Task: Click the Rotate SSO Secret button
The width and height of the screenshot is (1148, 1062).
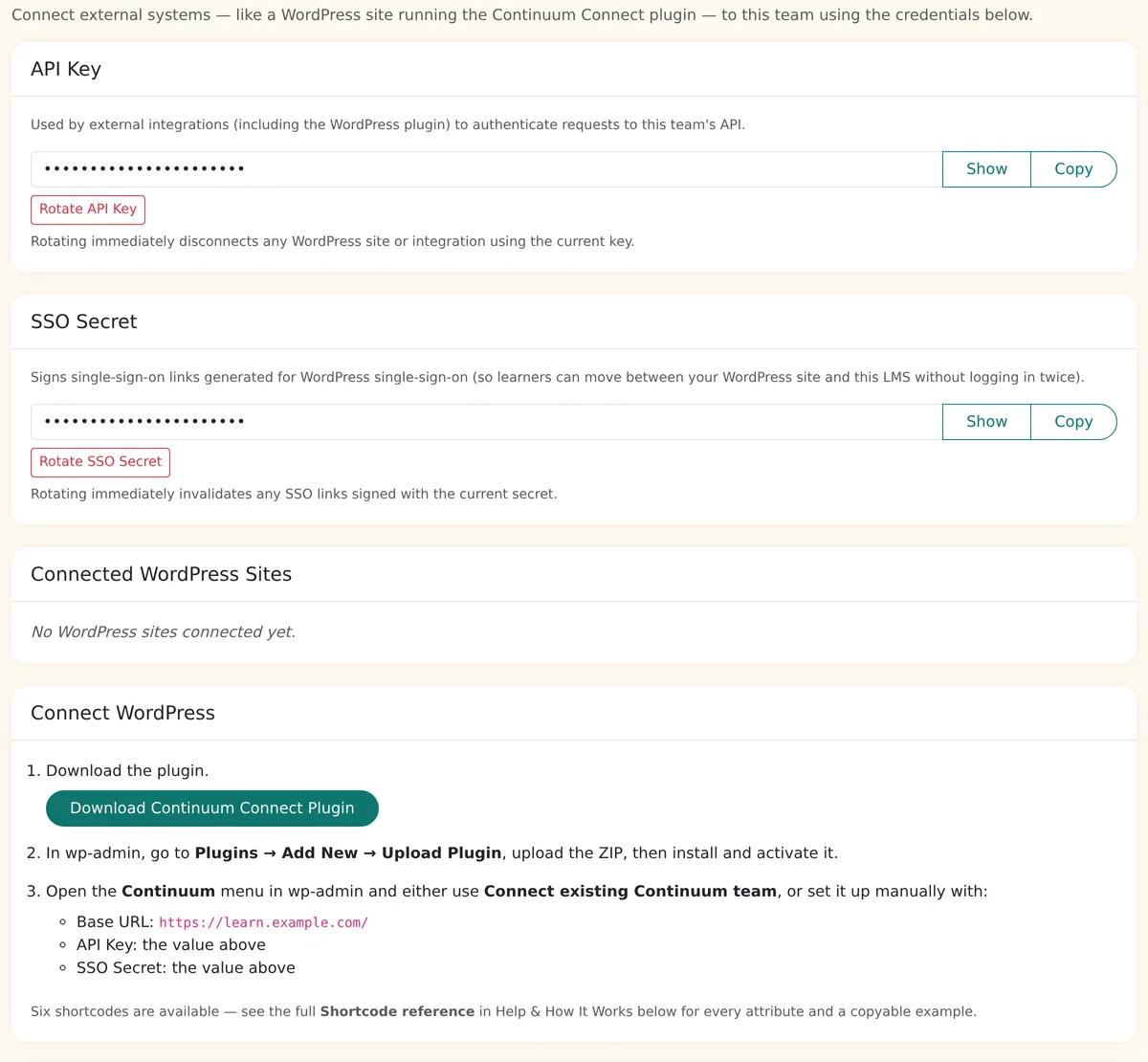Action: (x=100, y=462)
